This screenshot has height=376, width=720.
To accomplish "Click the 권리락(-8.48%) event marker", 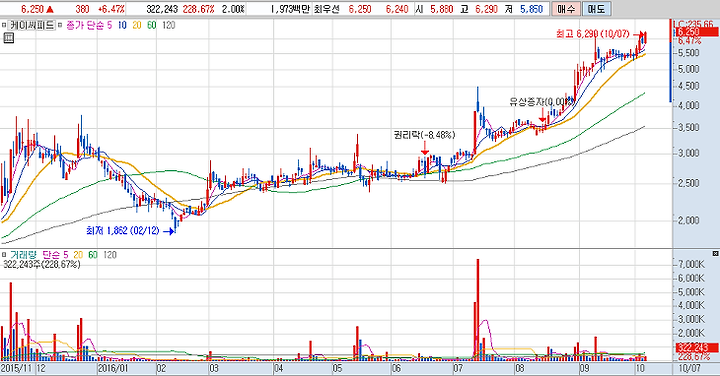I will tap(424, 135).
